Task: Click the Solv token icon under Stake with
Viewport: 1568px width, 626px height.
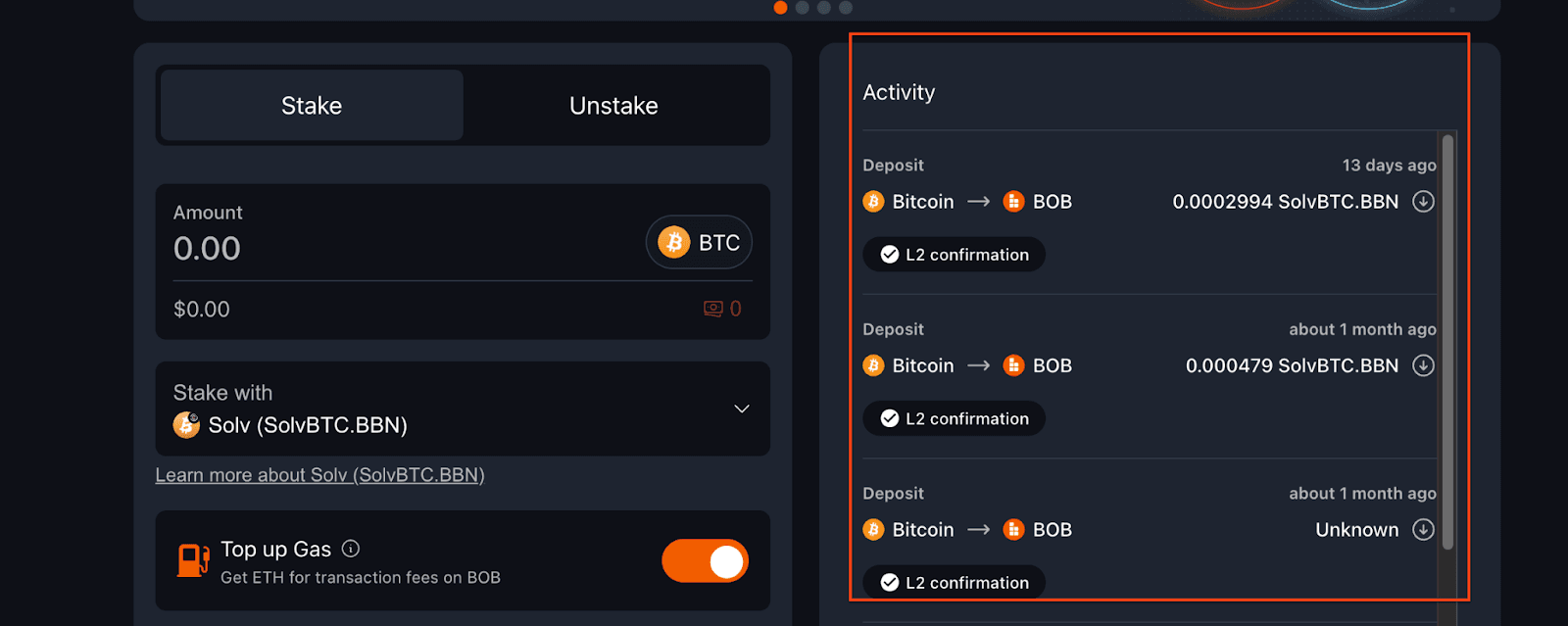Action: [186, 425]
